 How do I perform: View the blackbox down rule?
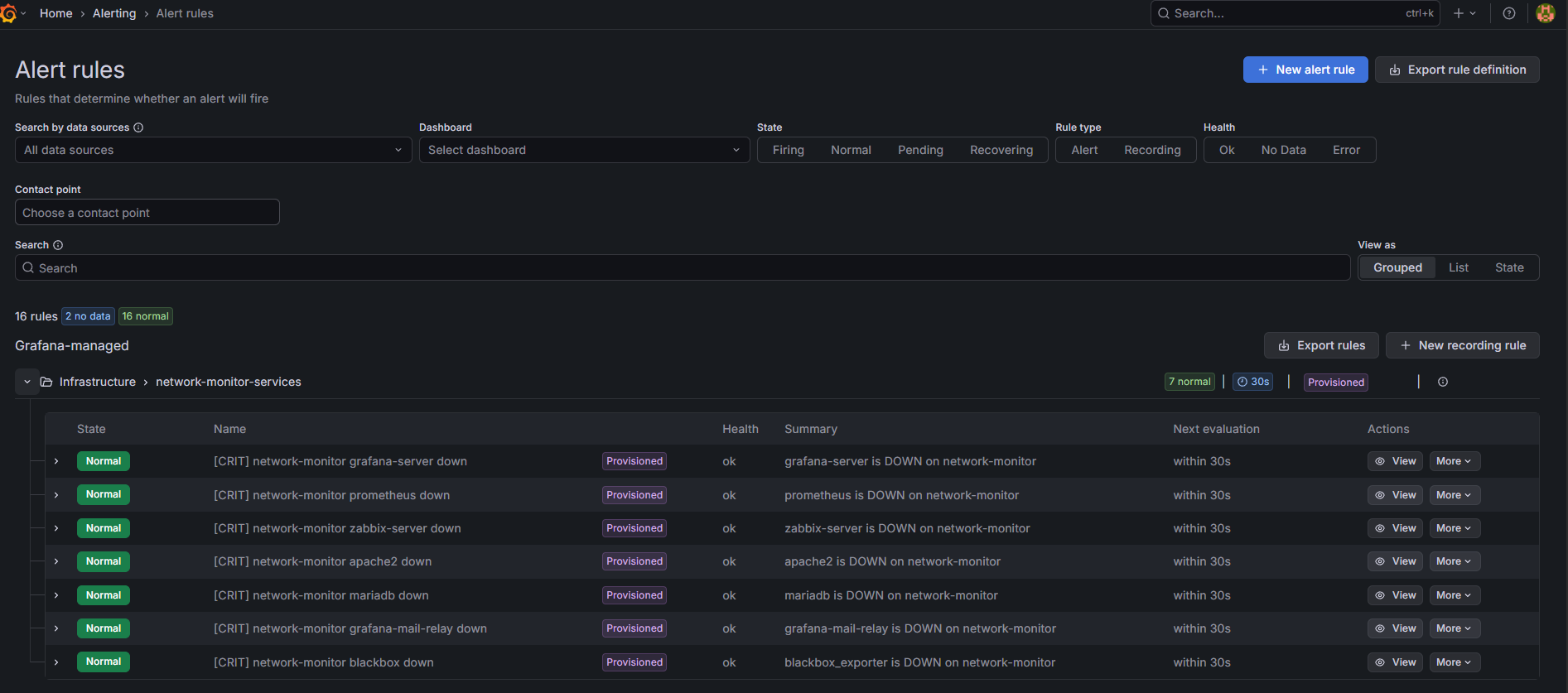(x=1395, y=662)
